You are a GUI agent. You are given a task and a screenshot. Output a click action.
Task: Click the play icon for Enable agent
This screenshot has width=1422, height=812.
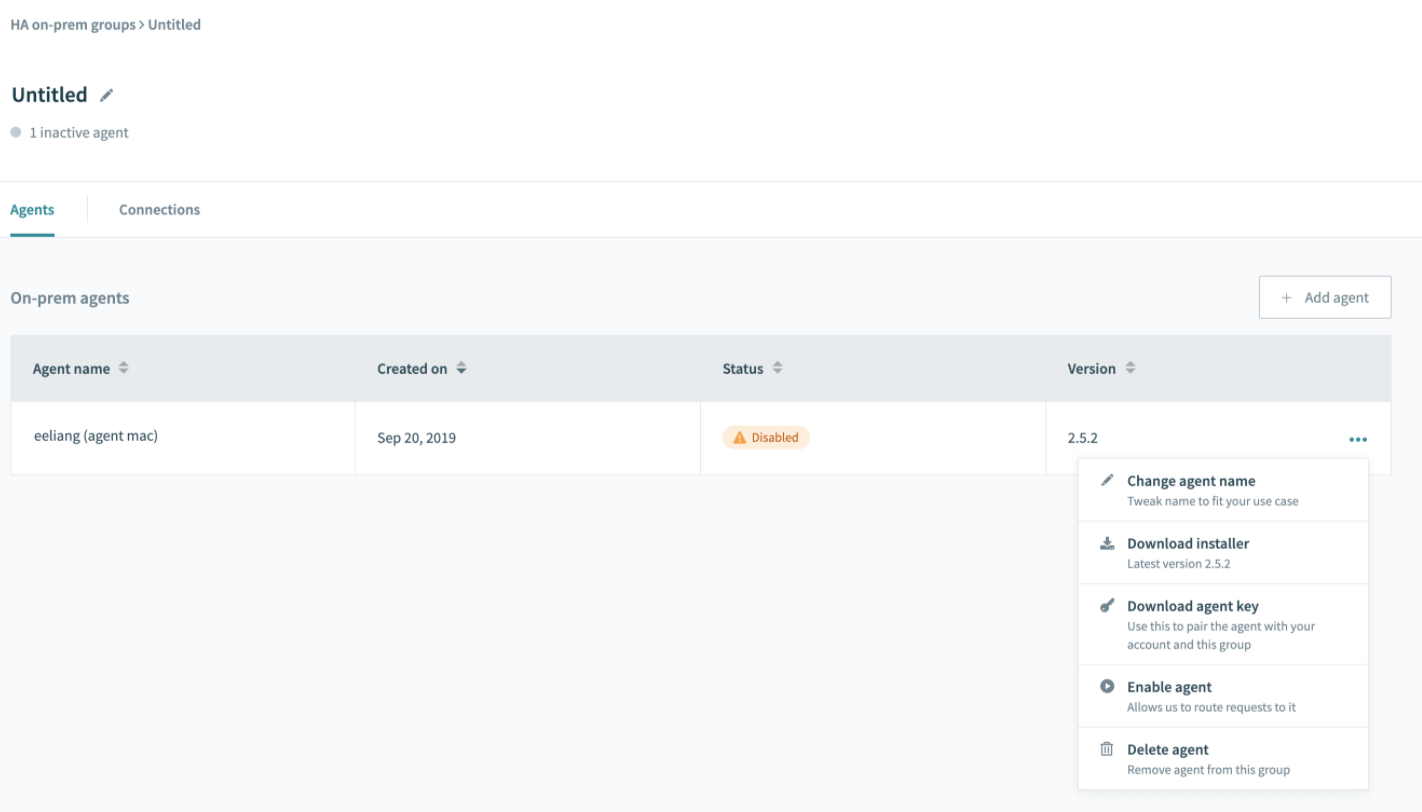[x=1107, y=687]
